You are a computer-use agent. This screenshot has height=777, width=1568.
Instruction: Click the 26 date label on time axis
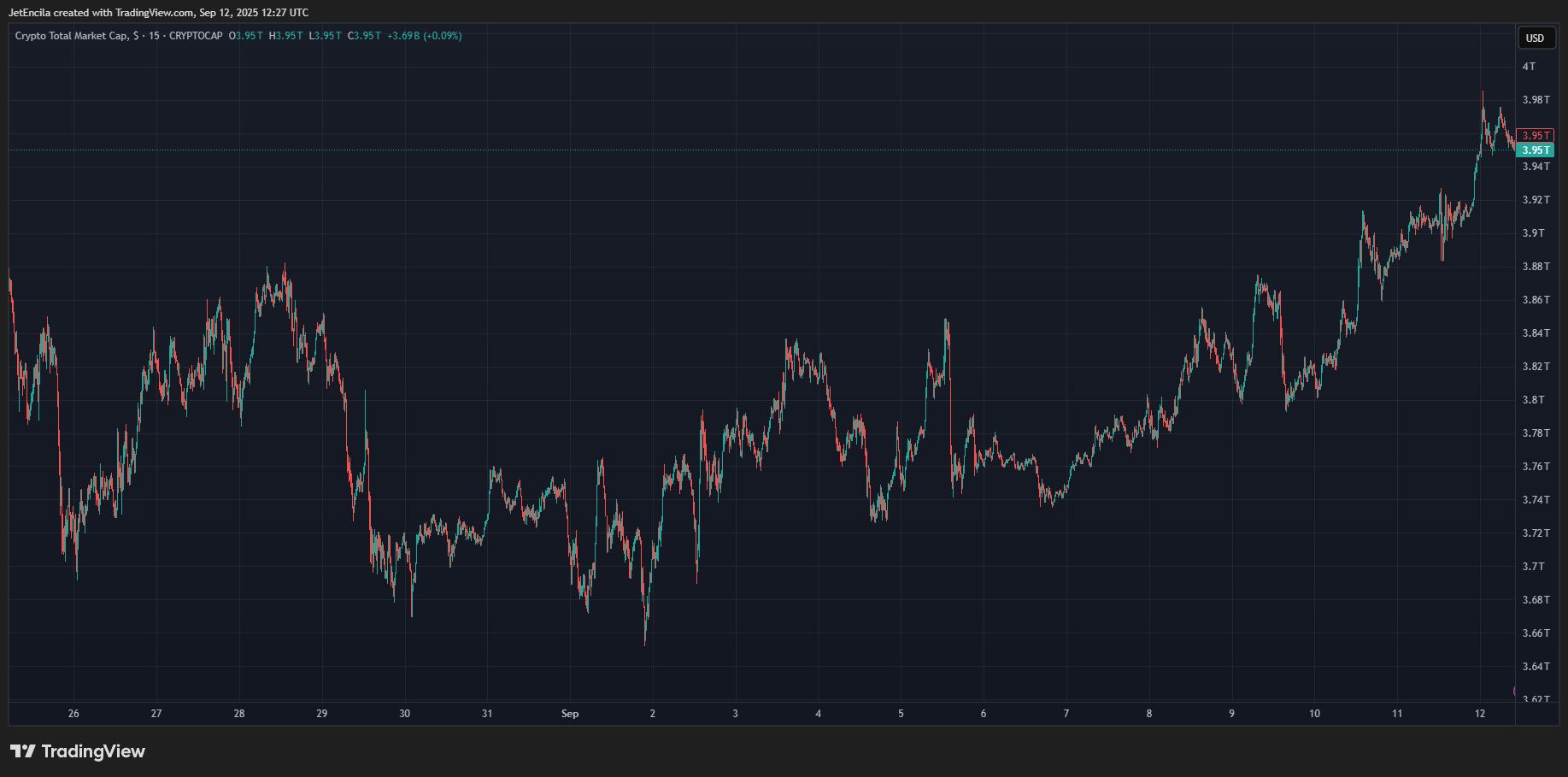point(73,714)
